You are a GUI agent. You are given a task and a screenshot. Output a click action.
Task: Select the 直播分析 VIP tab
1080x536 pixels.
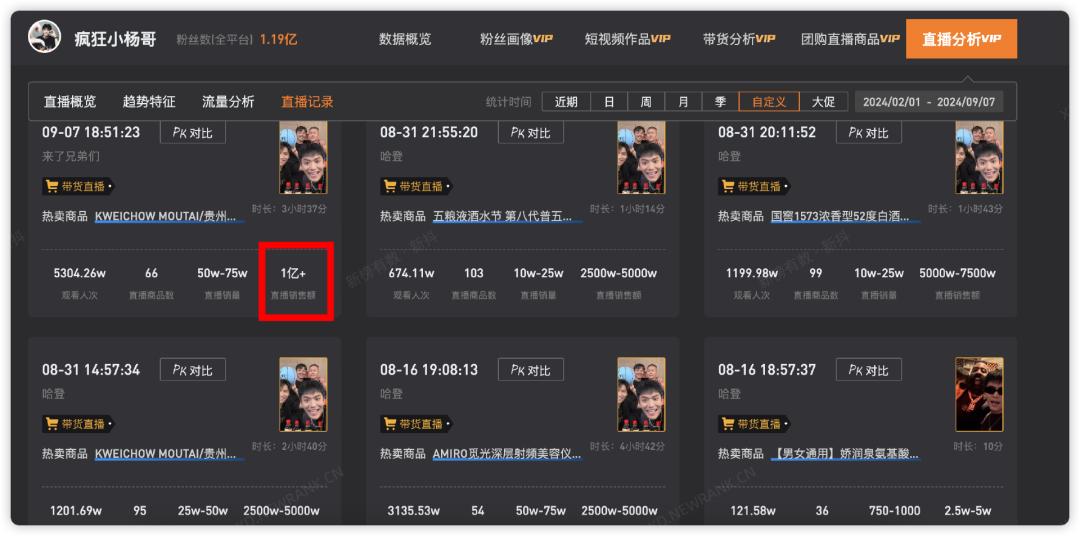pos(962,39)
